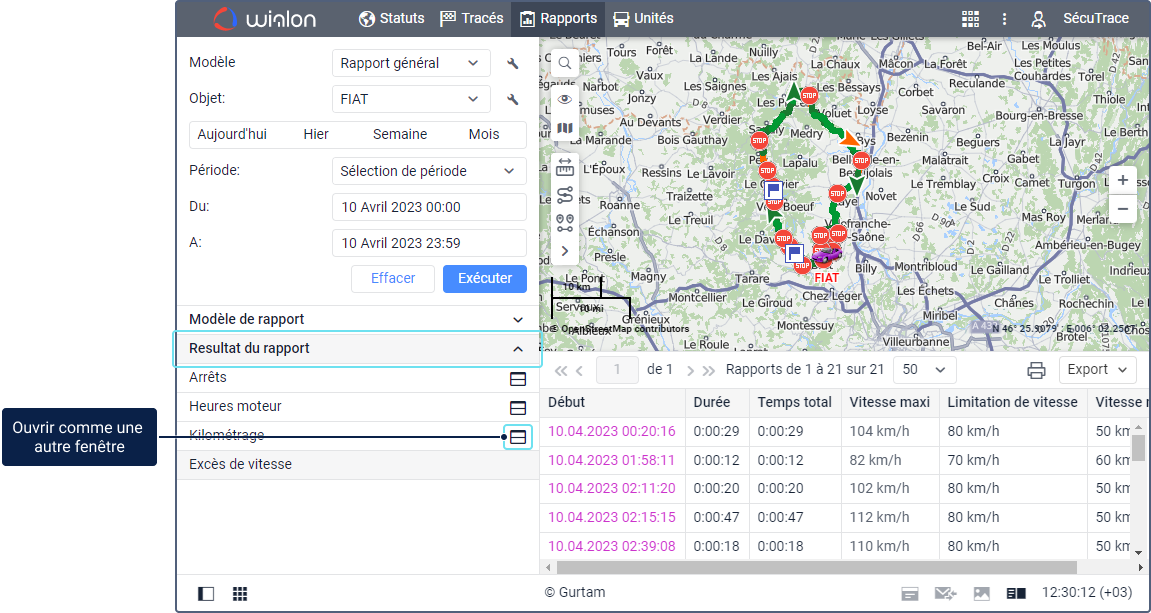Collapse the Resultat du rapport section
1151x613 pixels.
pos(518,349)
